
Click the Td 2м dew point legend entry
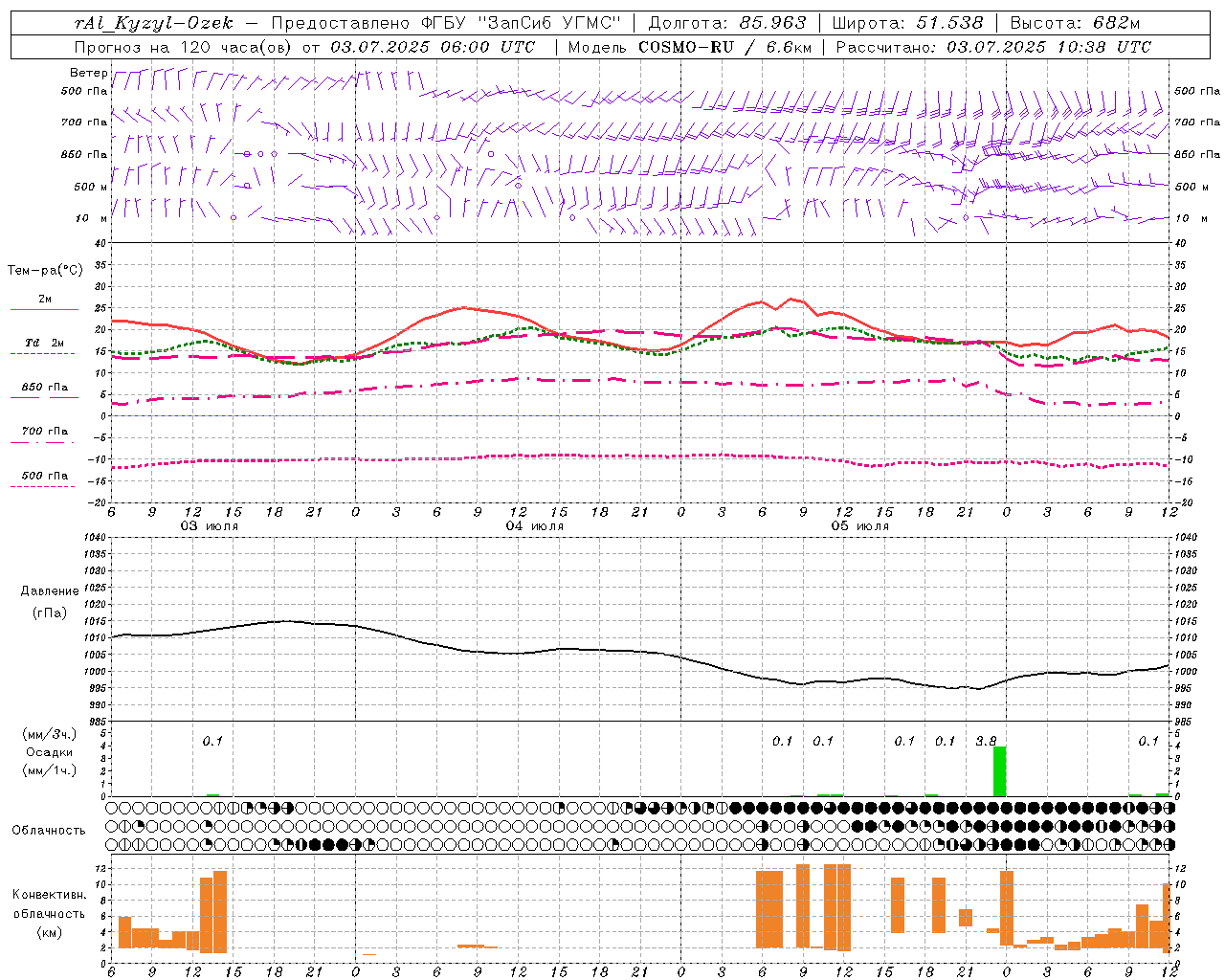click(x=45, y=343)
